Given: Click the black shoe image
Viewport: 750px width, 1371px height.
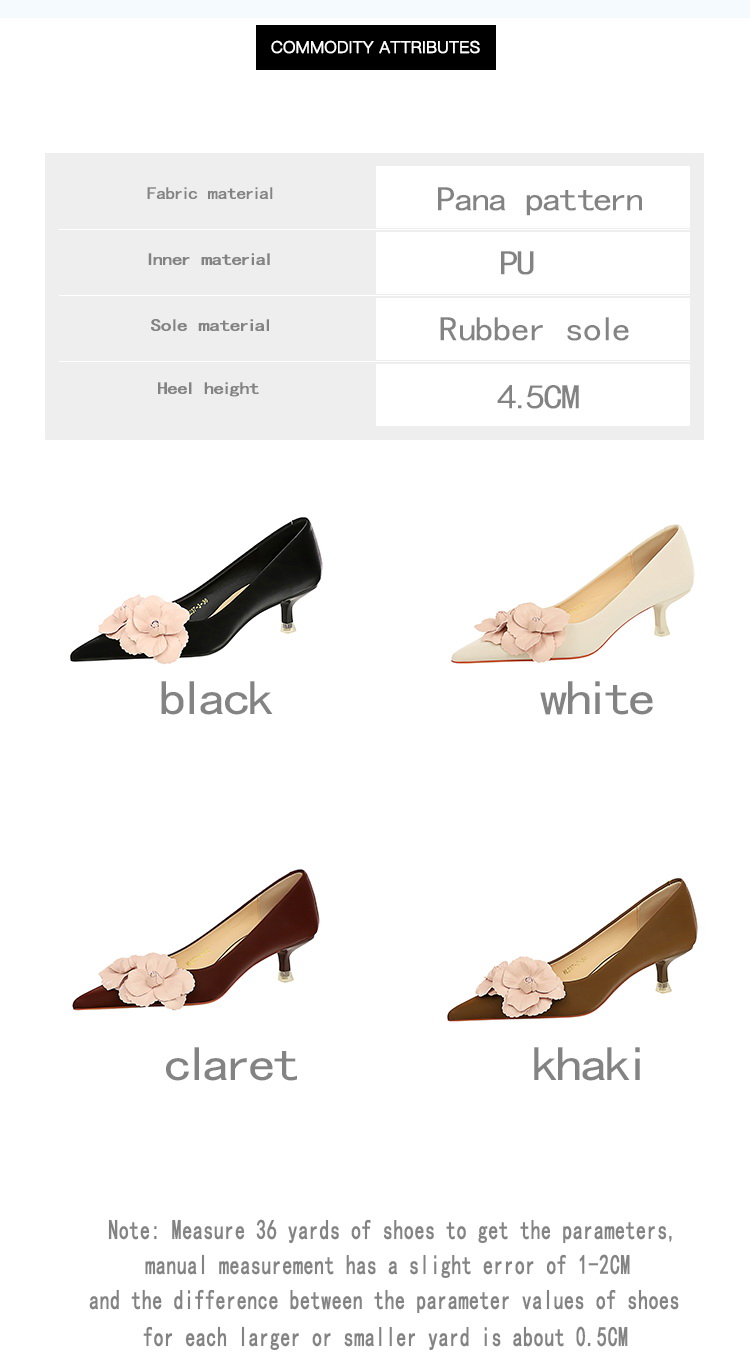Looking at the screenshot, I should coord(196,590).
